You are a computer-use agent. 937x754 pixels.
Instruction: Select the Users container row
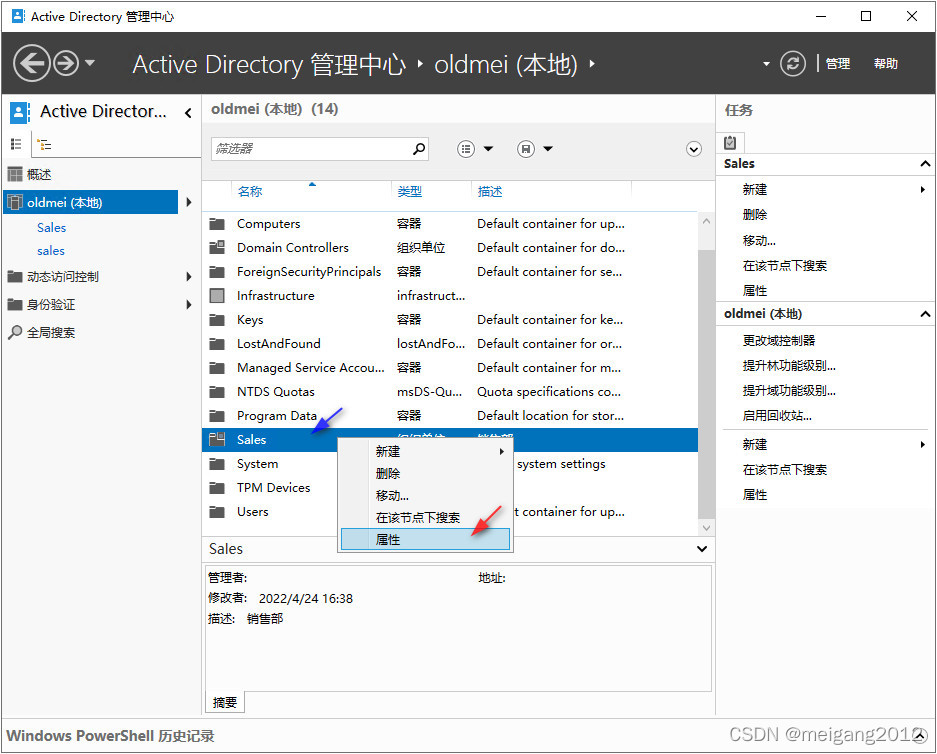[270, 511]
